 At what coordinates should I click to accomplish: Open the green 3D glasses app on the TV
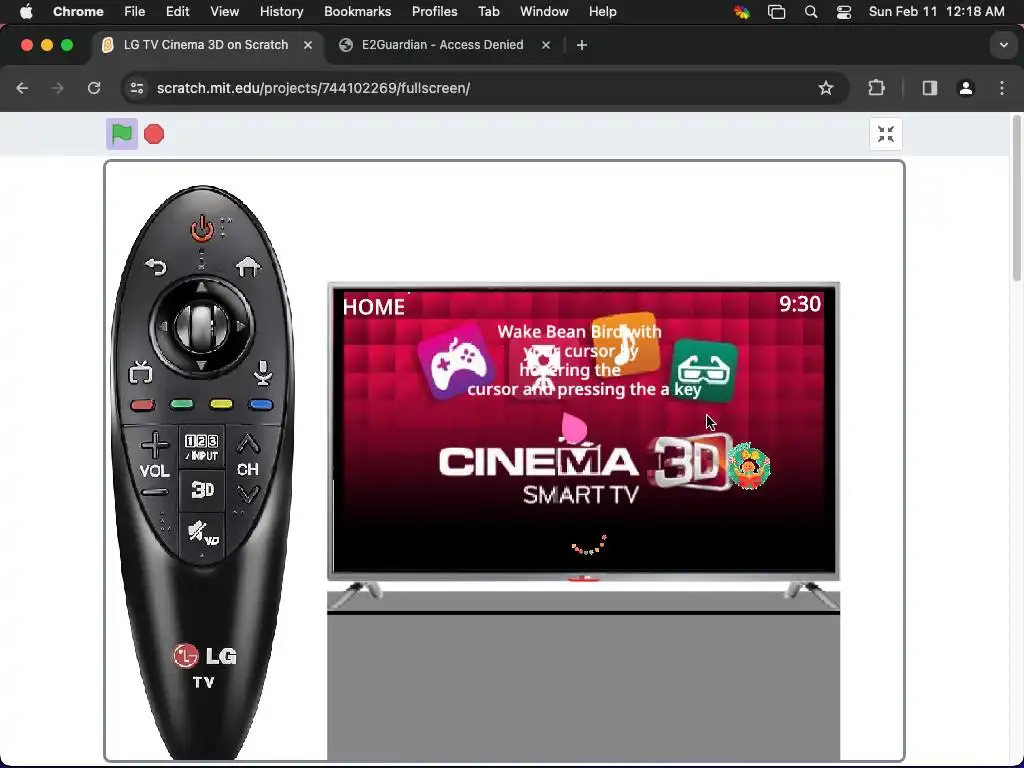point(704,370)
